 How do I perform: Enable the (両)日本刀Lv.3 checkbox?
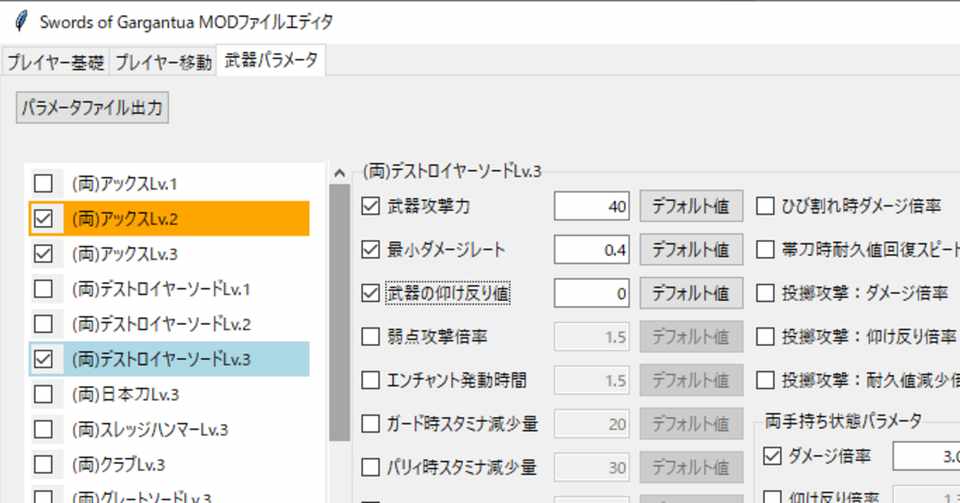click(x=44, y=394)
